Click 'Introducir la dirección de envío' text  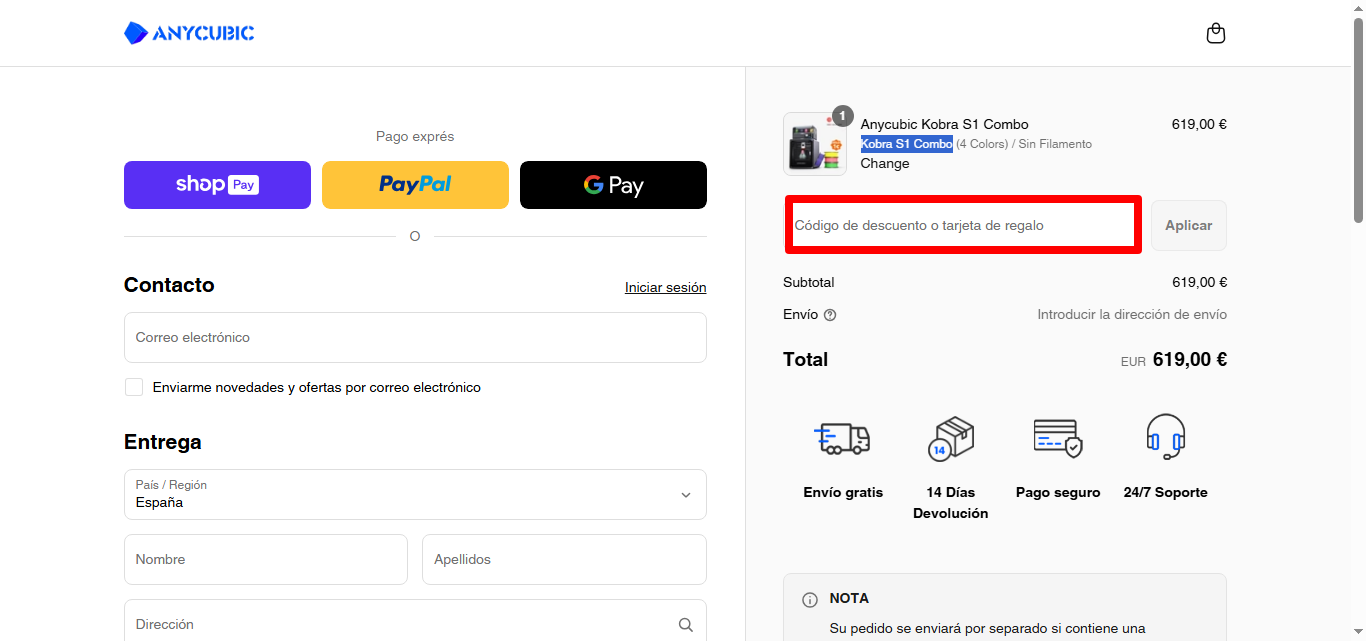[x=1132, y=314]
